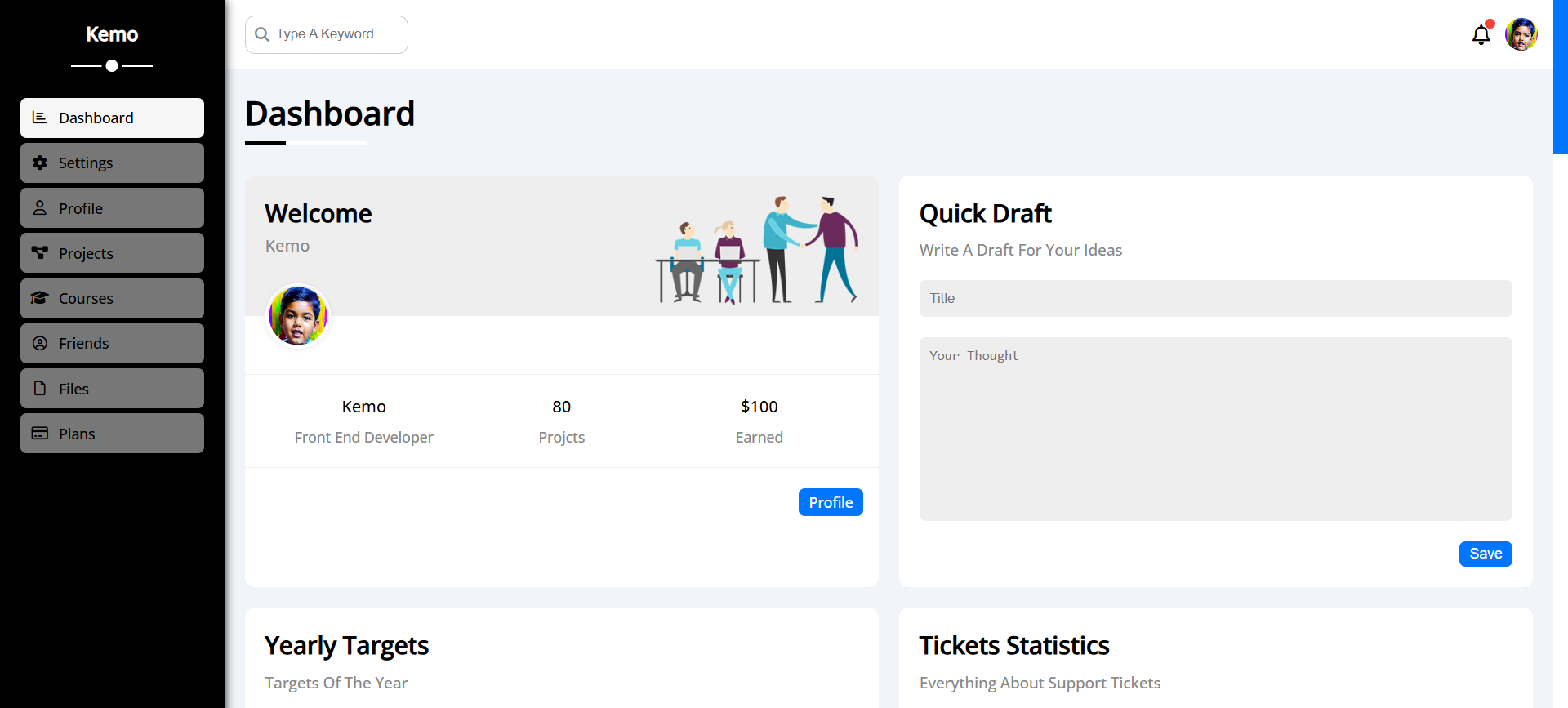The height and width of the screenshot is (708, 1568).
Task: Click the "Targets Of The Year" subtitle
Action: (x=336, y=683)
